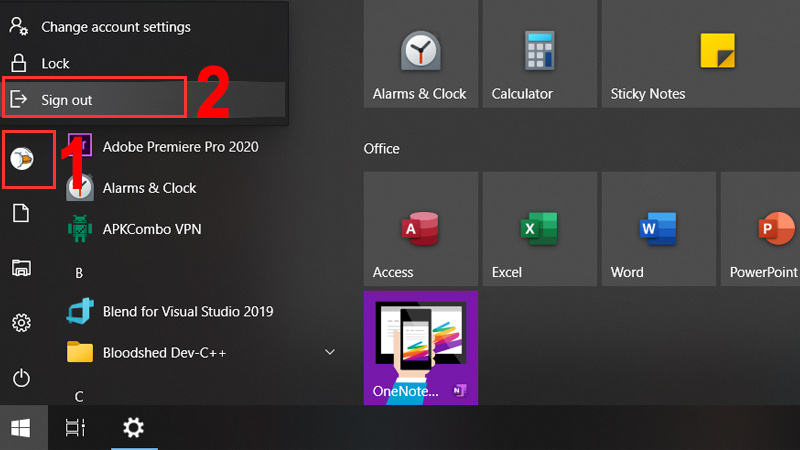Open APKCombo VPN android icon
This screenshot has width=800, height=450.
click(x=80, y=229)
